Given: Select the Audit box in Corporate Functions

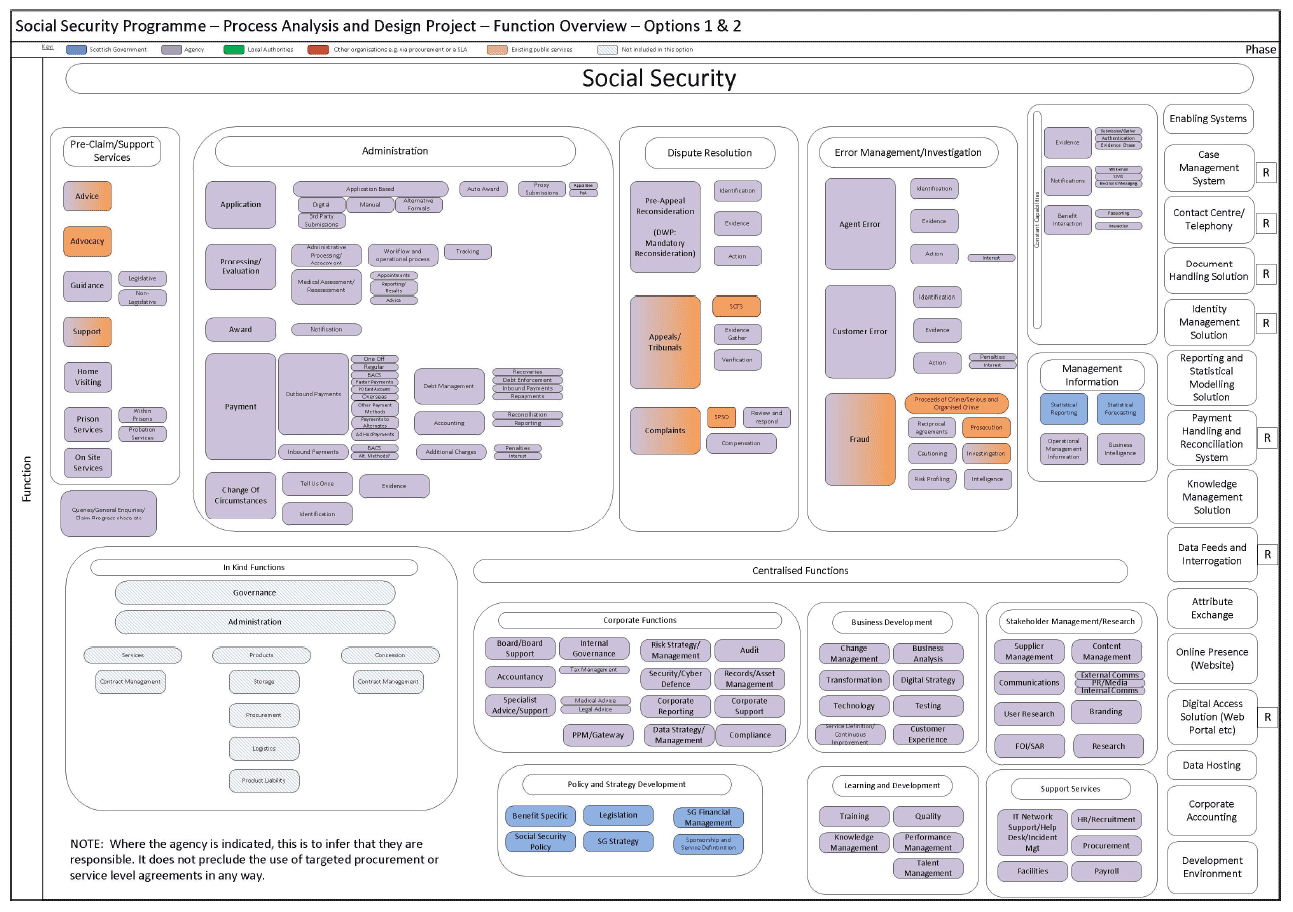Looking at the screenshot, I should [x=750, y=651].
